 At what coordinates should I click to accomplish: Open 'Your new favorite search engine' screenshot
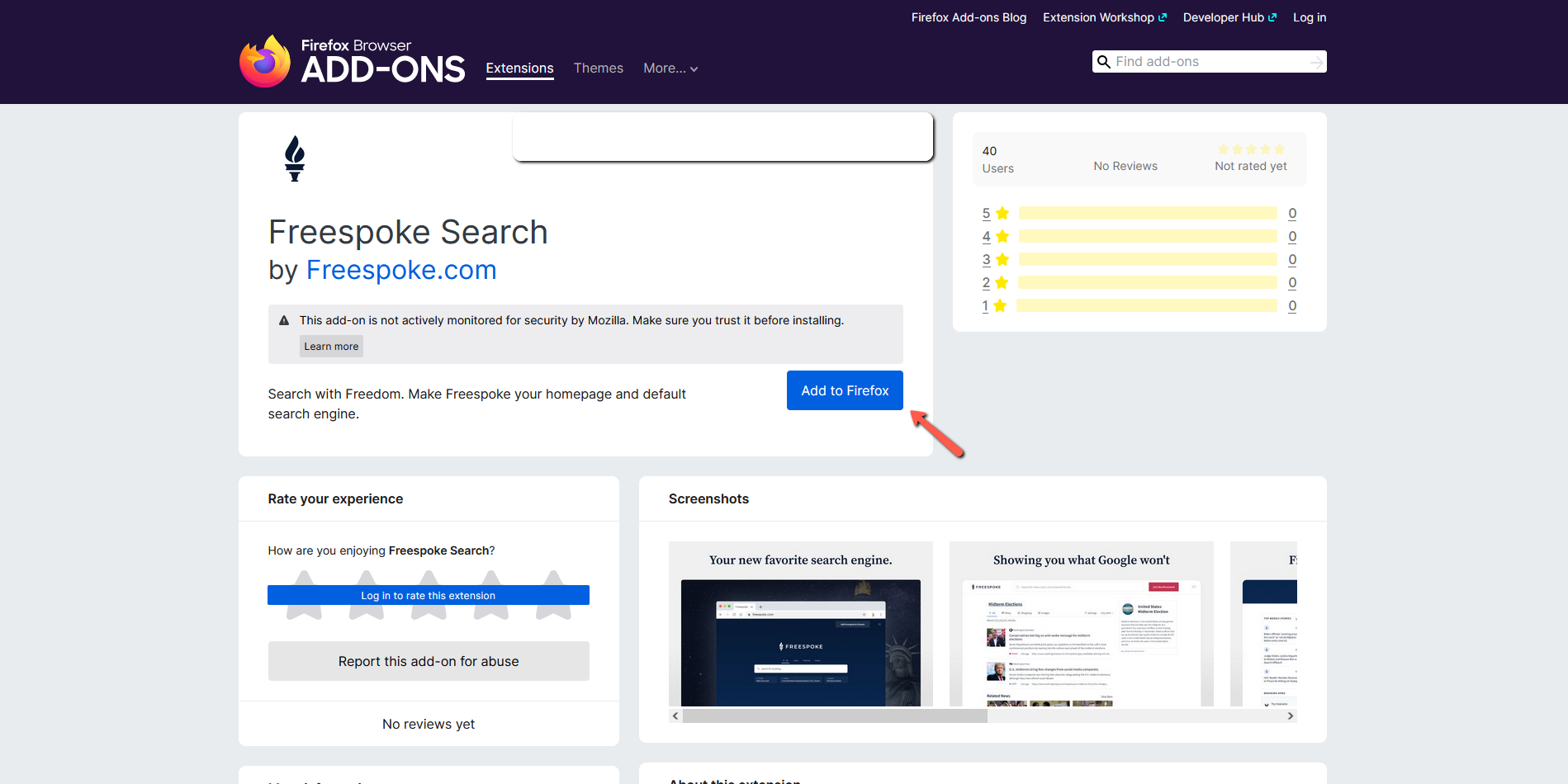(x=801, y=624)
